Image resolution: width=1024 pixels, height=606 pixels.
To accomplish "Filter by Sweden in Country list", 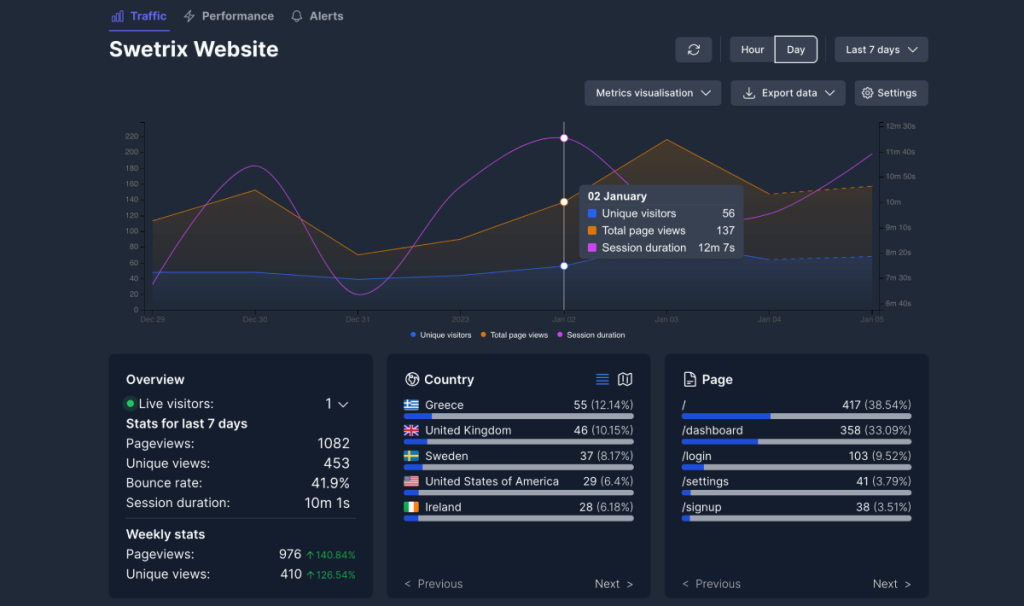I will (519, 456).
